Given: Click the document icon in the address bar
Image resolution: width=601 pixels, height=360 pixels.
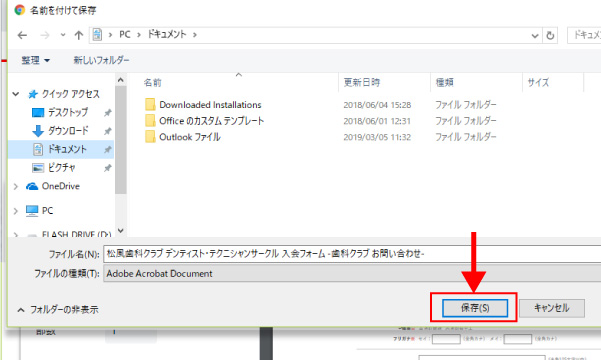Looking at the screenshot, I should (97, 35).
